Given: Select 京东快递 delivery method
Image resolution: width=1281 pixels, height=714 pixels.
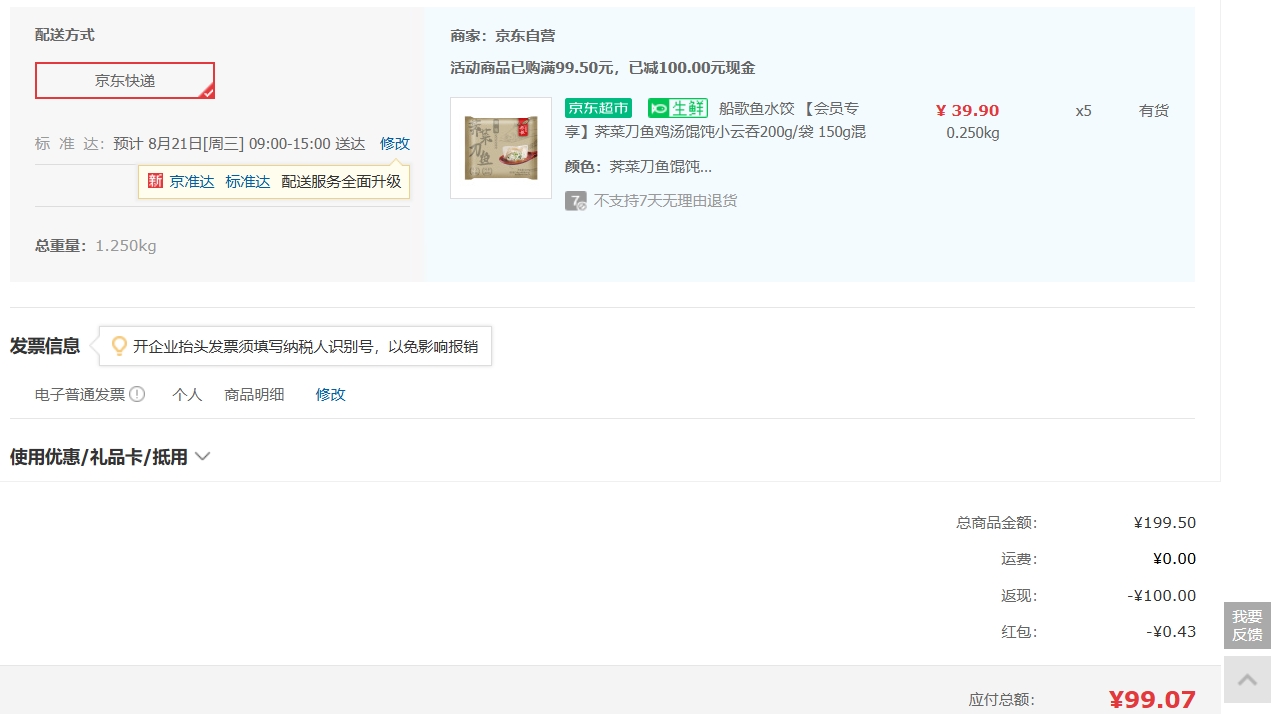Looking at the screenshot, I should (x=125, y=81).
